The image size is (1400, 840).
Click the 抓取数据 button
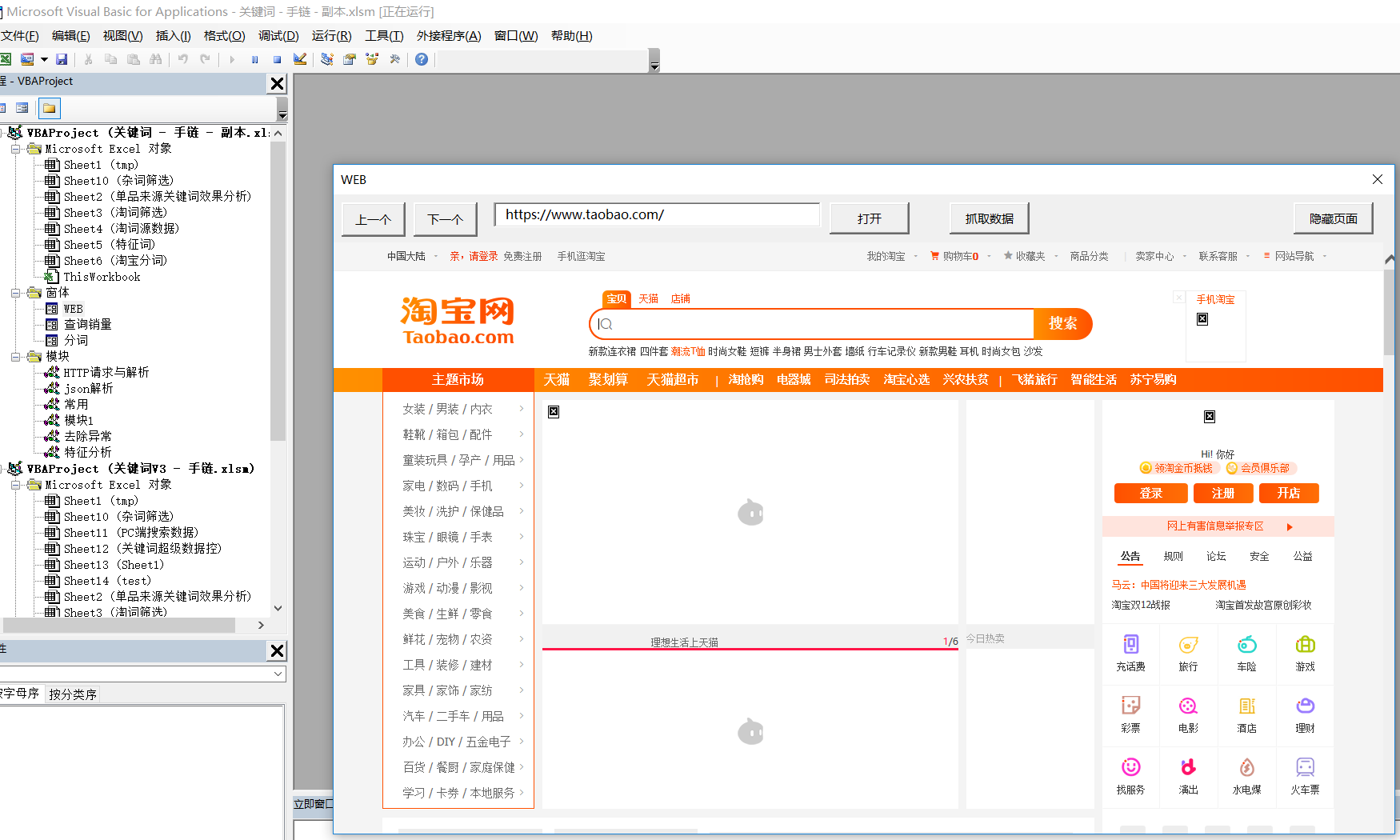[x=990, y=218]
